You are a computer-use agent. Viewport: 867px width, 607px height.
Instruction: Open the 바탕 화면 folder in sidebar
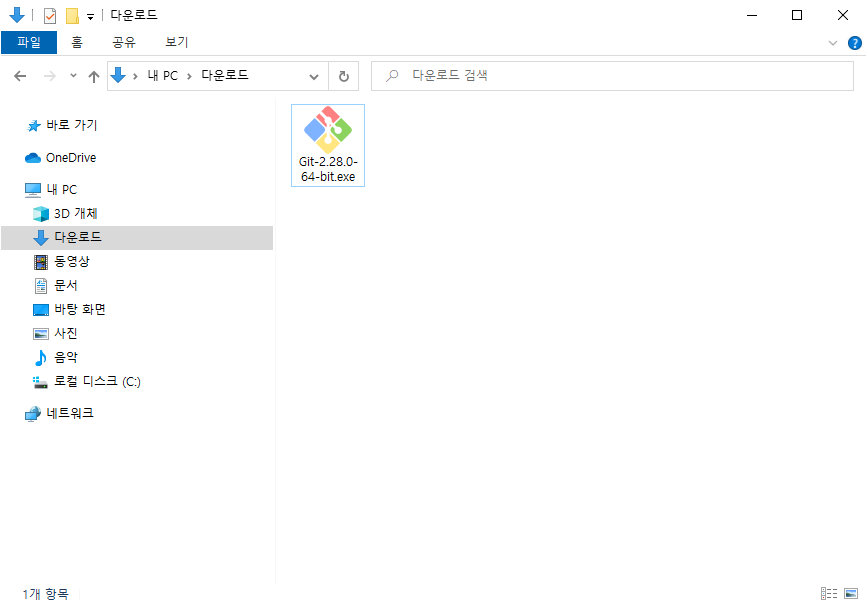[69, 310]
